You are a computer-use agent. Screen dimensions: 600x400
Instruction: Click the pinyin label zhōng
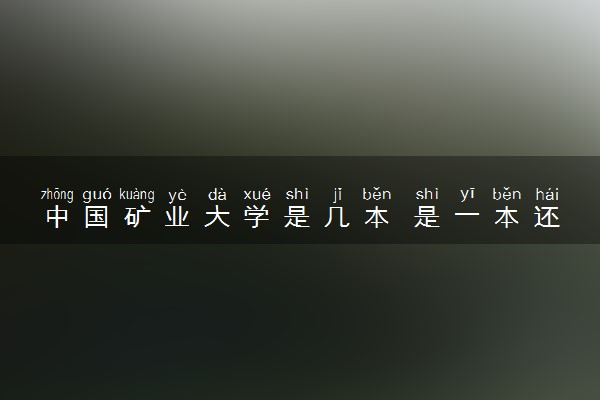coord(57,195)
